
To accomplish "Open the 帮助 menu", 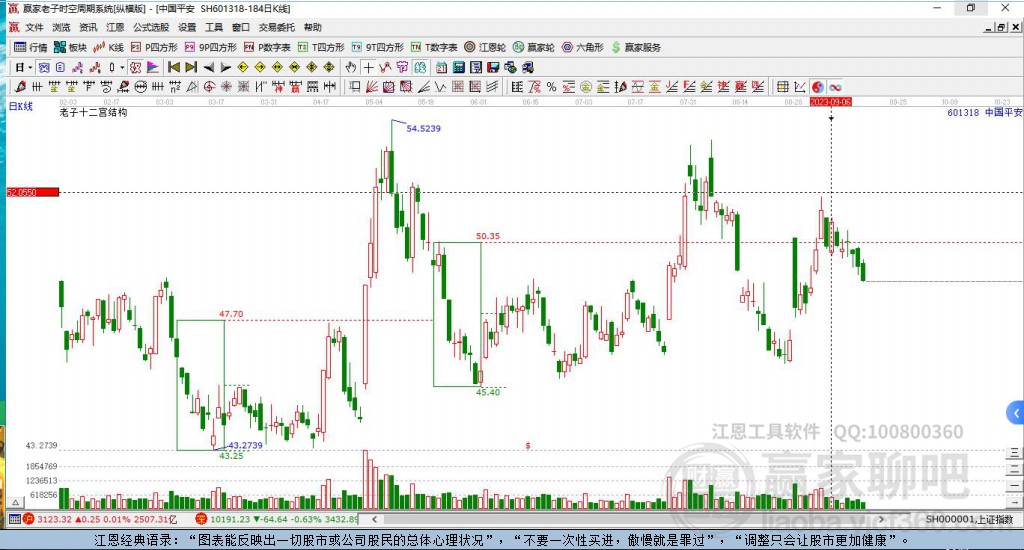I will [x=313, y=27].
